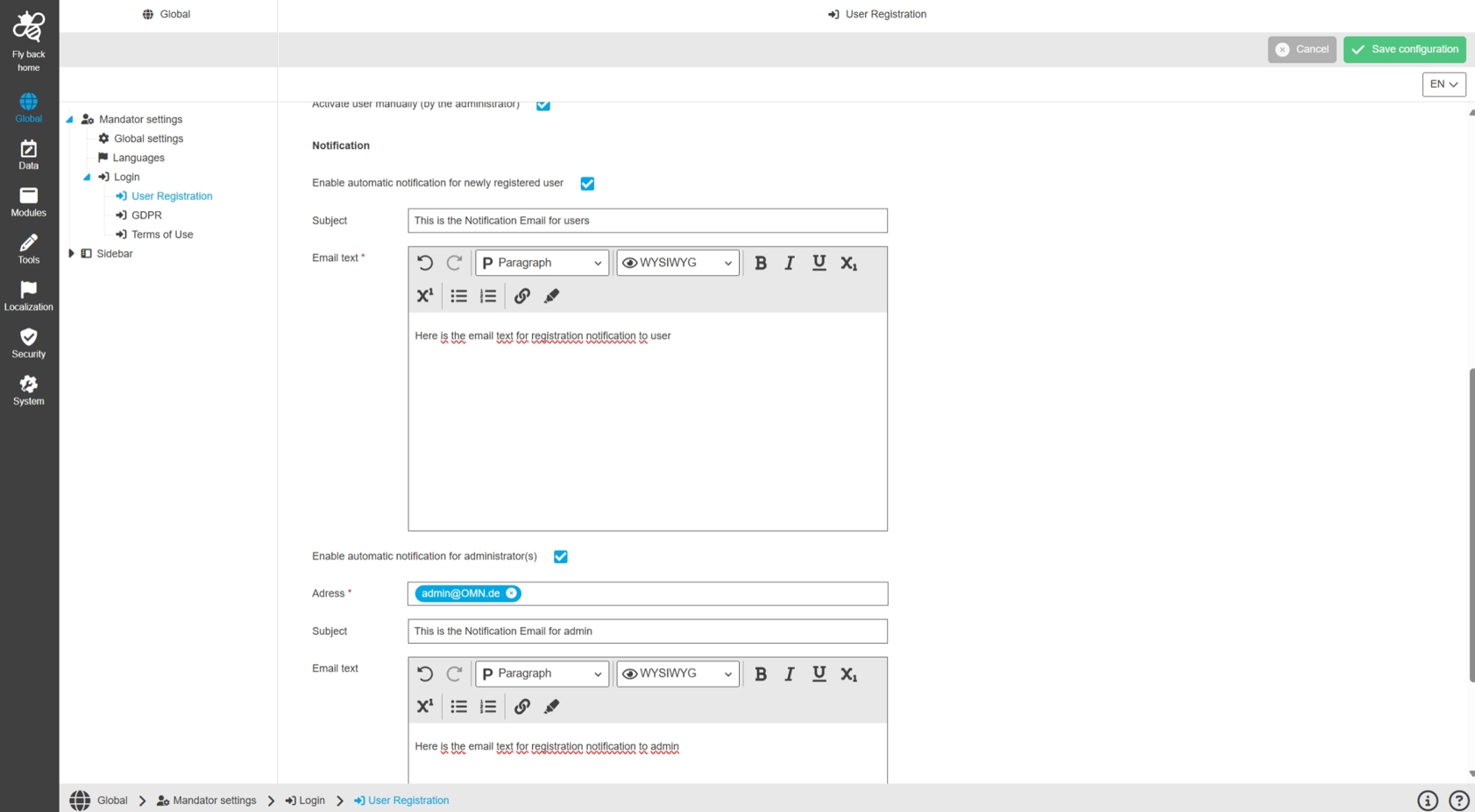Apply superscript in the user email editor
1475x812 pixels.
click(425, 296)
